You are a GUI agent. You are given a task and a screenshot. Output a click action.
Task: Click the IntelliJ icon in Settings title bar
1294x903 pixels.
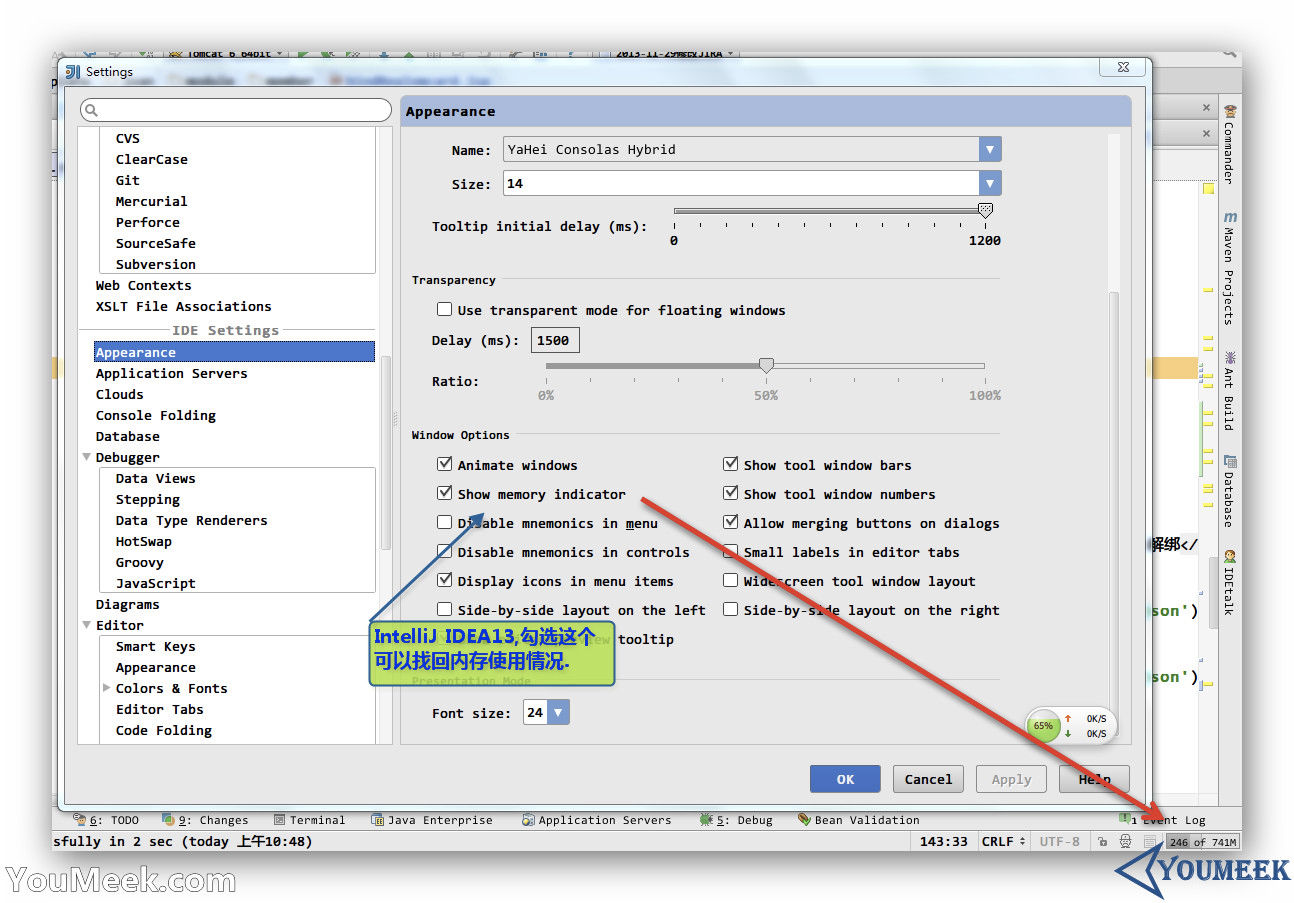click(x=73, y=72)
